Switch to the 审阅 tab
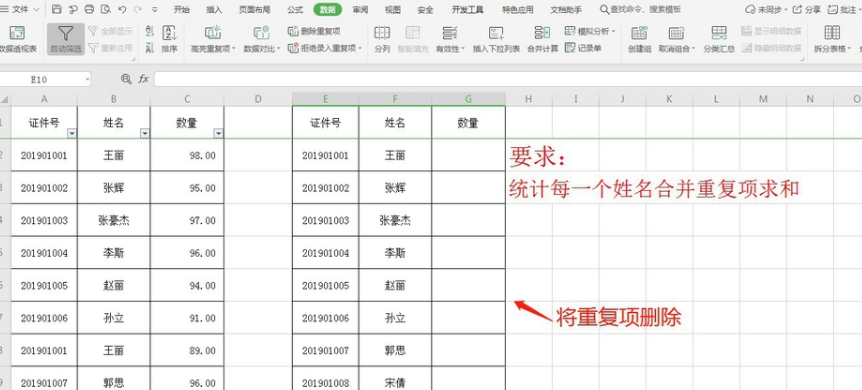This screenshot has width=862, height=390. point(361,9)
